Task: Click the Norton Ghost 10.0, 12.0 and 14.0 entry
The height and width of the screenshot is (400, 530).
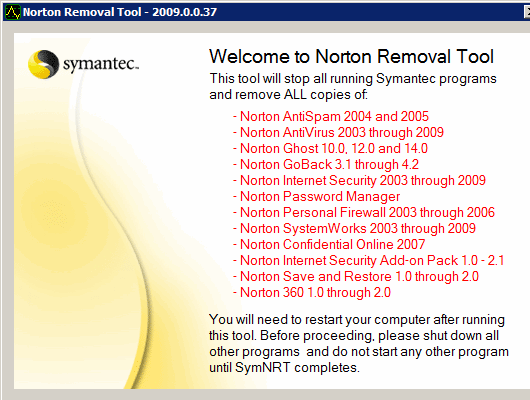Action: (x=330, y=148)
